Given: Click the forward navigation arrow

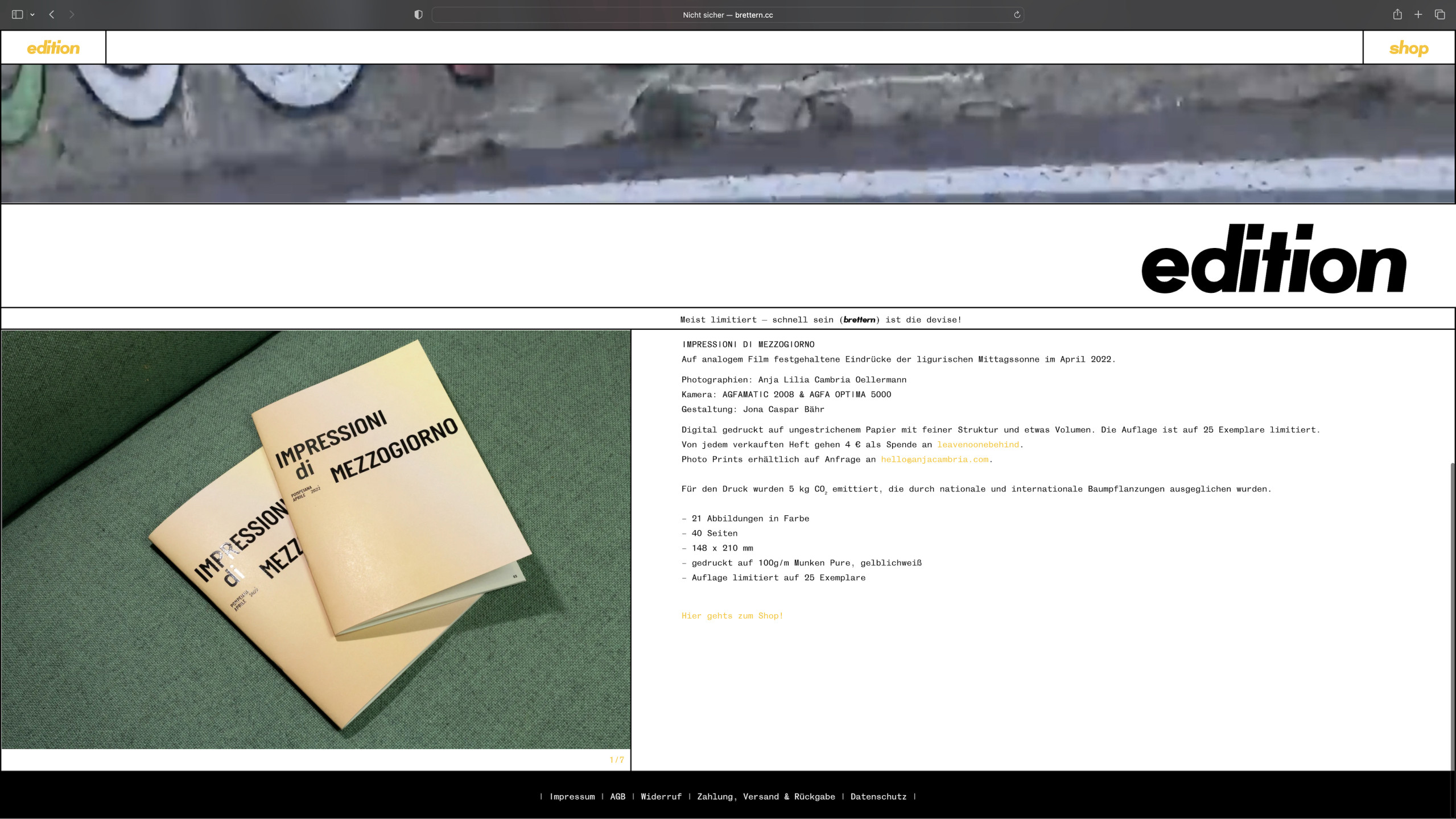Looking at the screenshot, I should click(x=72, y=15).
